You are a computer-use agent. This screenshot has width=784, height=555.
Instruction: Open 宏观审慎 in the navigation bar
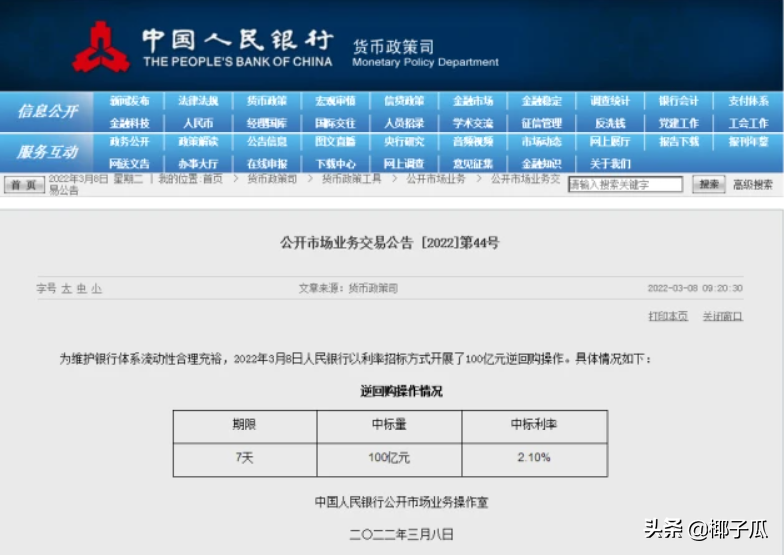tap(335, 101)
